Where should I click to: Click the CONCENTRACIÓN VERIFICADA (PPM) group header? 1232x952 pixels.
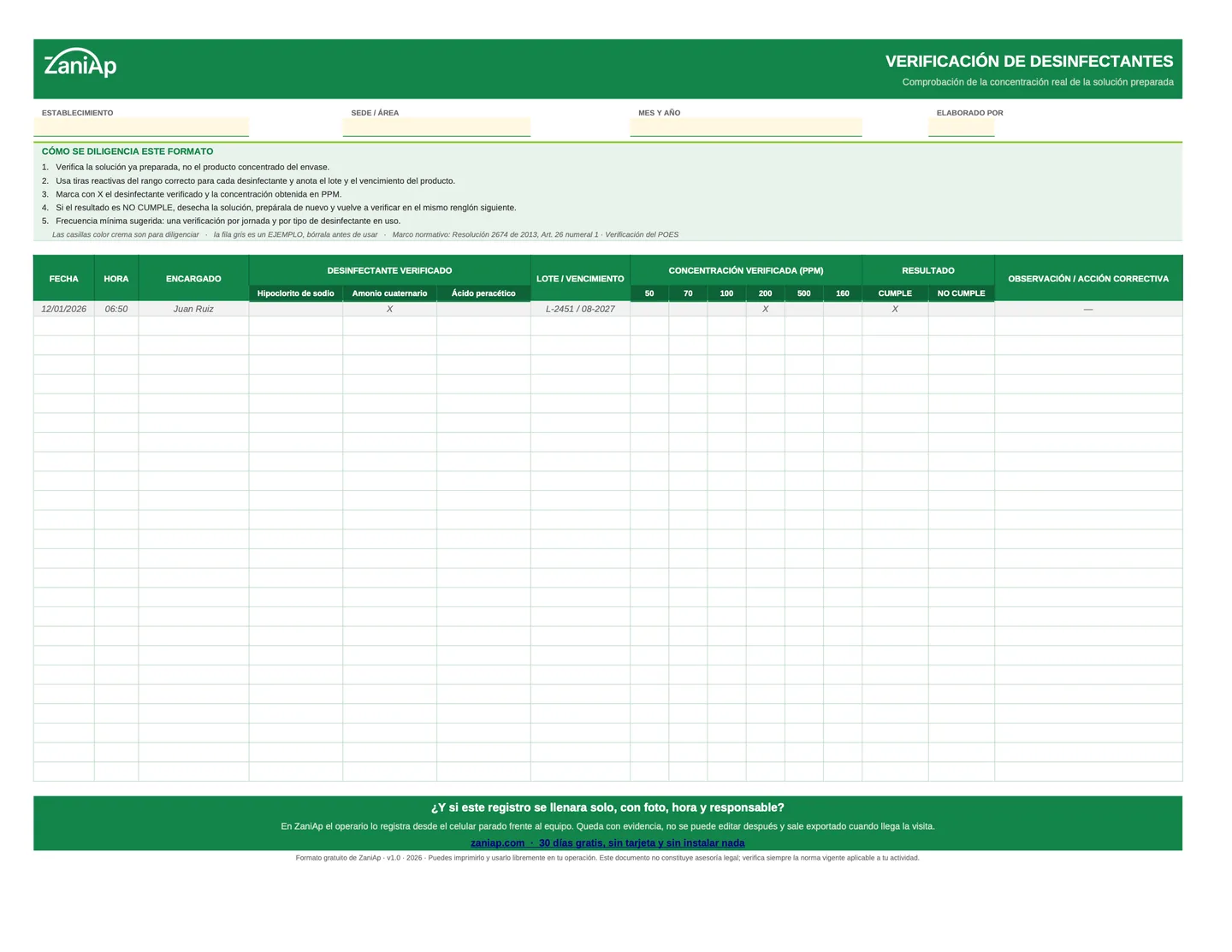coord(746,270)
